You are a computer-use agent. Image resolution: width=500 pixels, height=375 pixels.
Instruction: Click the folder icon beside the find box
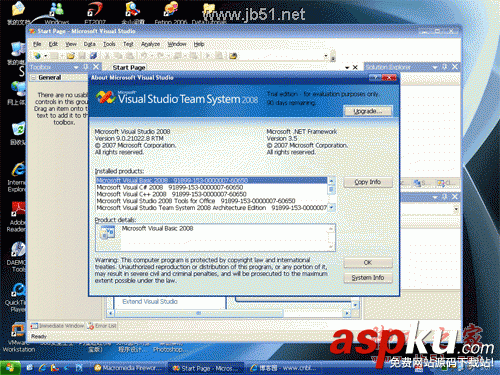[x=233, y=56]
